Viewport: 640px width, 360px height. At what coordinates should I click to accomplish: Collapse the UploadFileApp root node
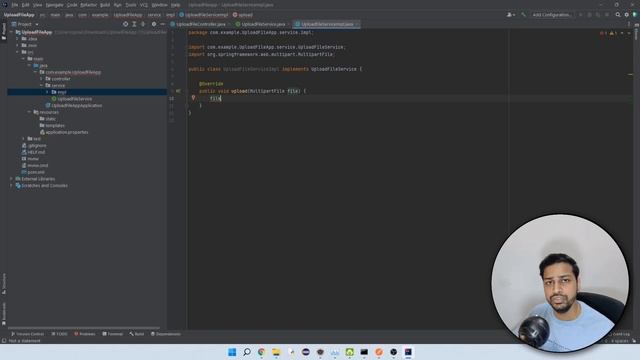[x=11, y=32]
